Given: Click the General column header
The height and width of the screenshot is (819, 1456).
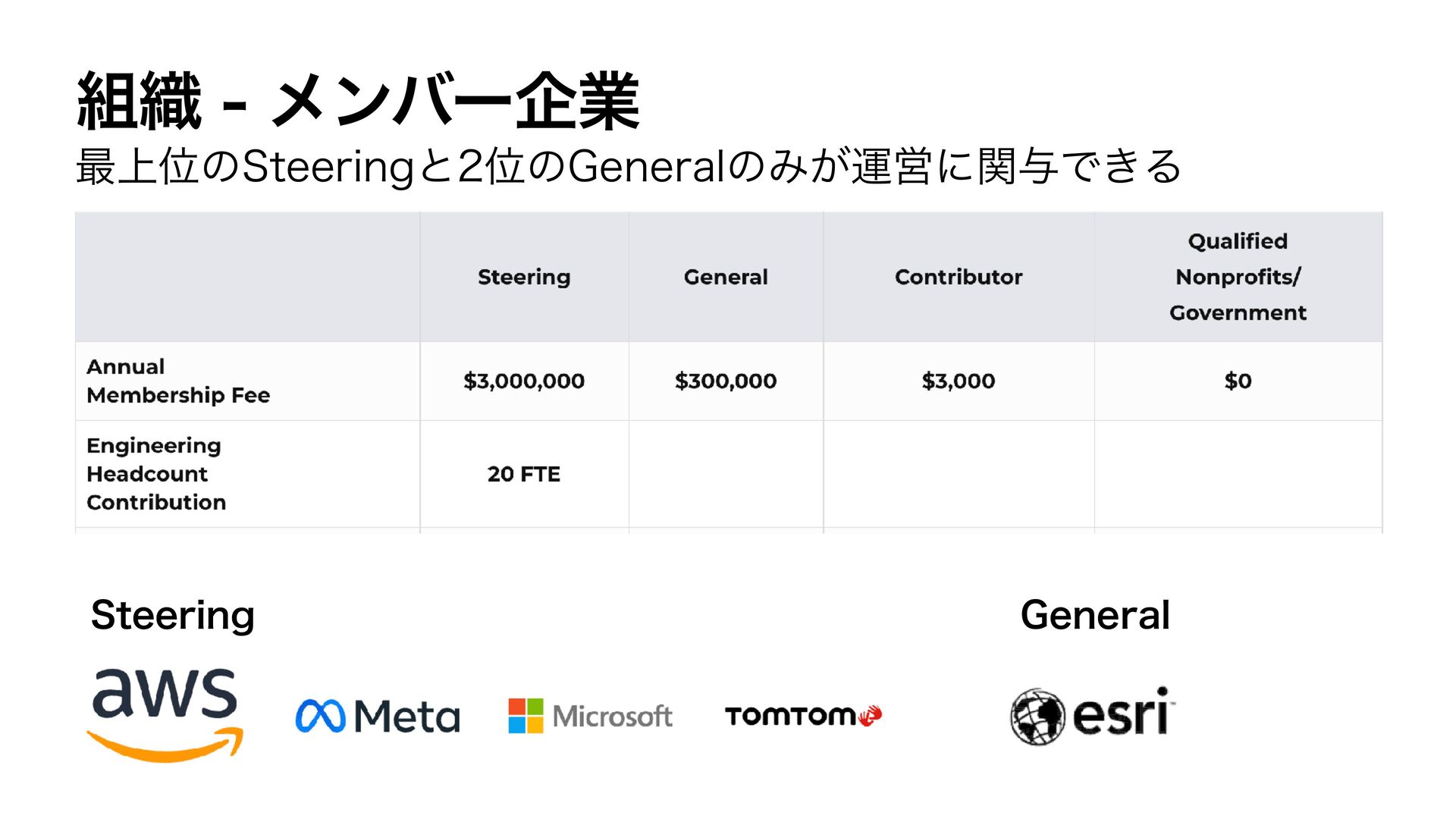Looking at the screenshot, I should point(726,277).
